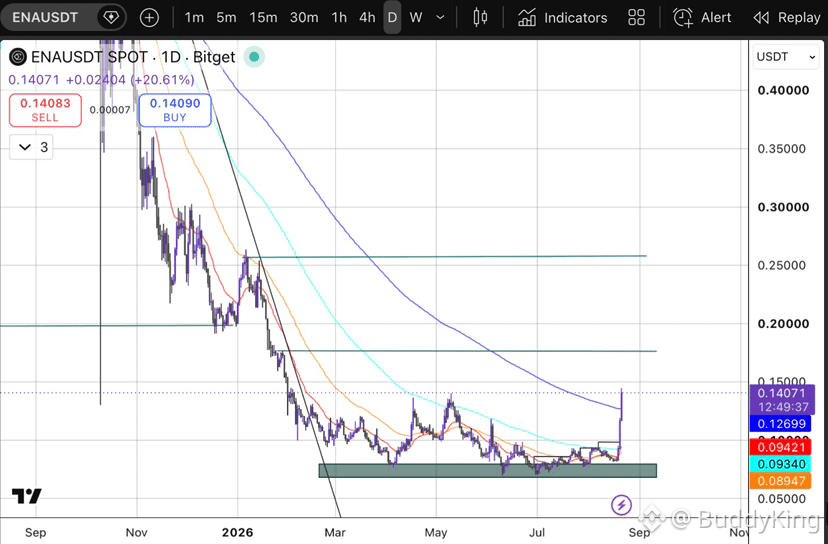Open the indicator templates grid icon
This screenshot has width=828, height=544.
tap(636, 18)
